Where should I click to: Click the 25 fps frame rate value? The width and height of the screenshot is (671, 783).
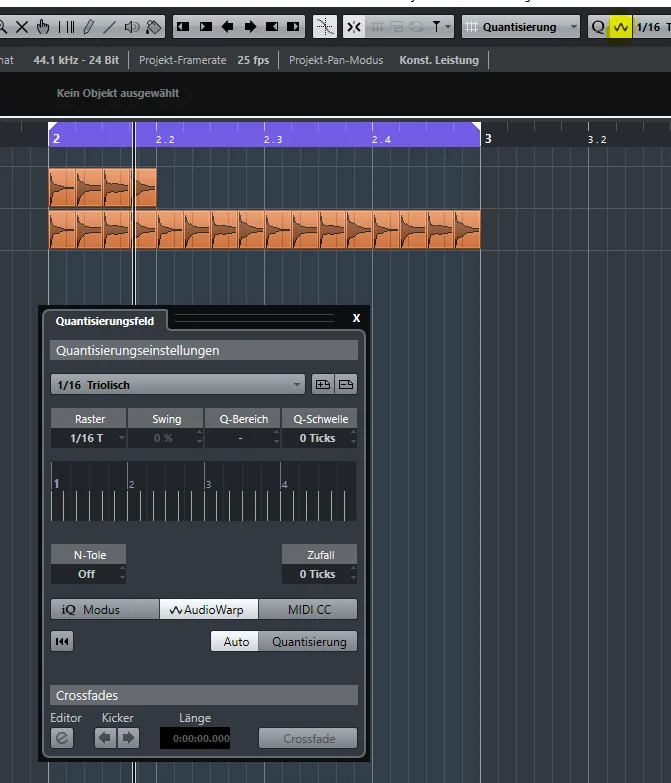tap(253, 60)
